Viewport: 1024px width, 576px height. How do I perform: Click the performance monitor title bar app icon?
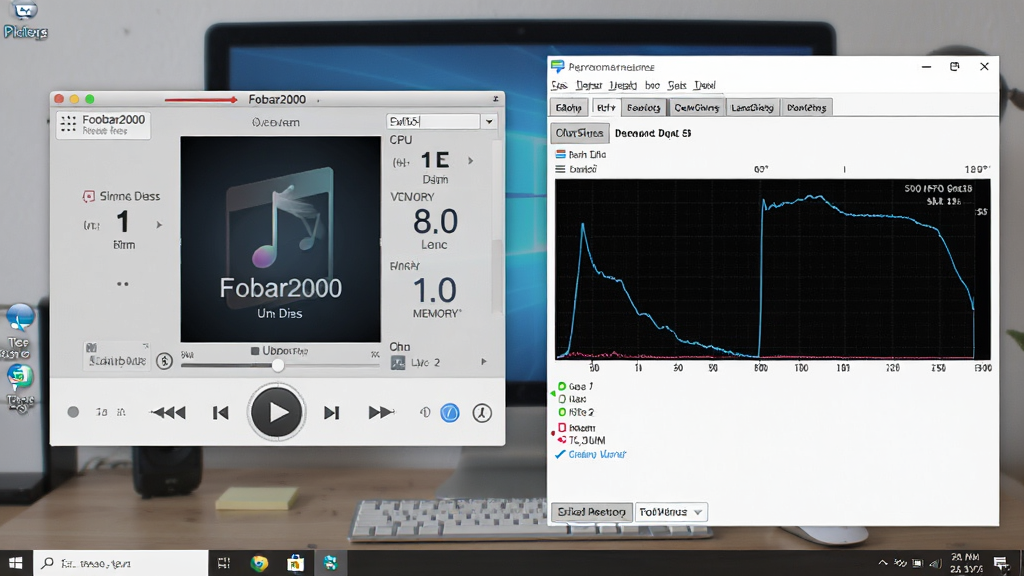557,67
